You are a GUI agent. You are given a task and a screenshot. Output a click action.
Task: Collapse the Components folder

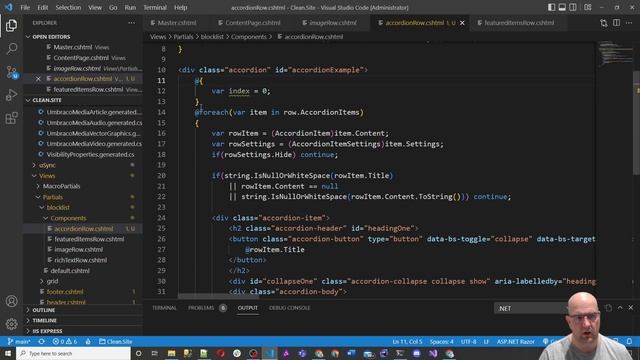68,218
